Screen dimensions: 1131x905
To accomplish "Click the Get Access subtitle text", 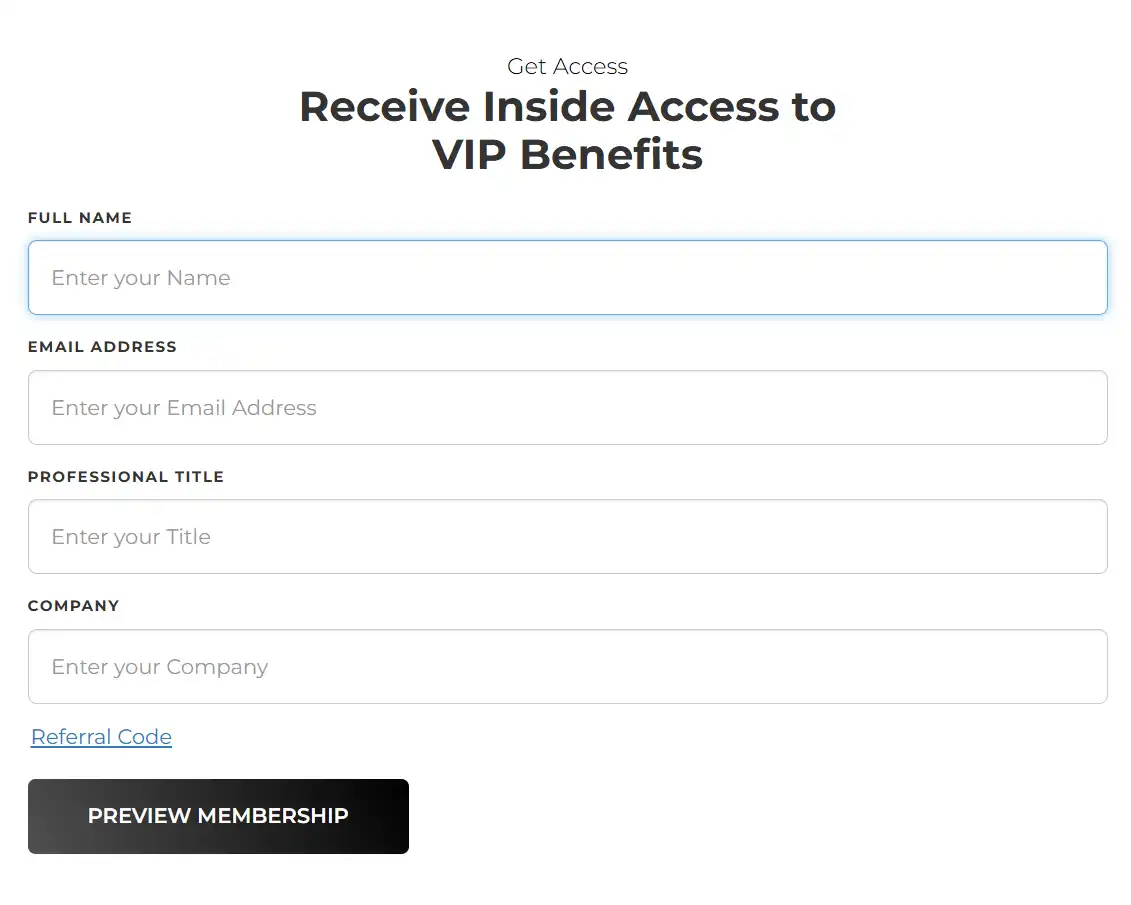I will [567, 67].
